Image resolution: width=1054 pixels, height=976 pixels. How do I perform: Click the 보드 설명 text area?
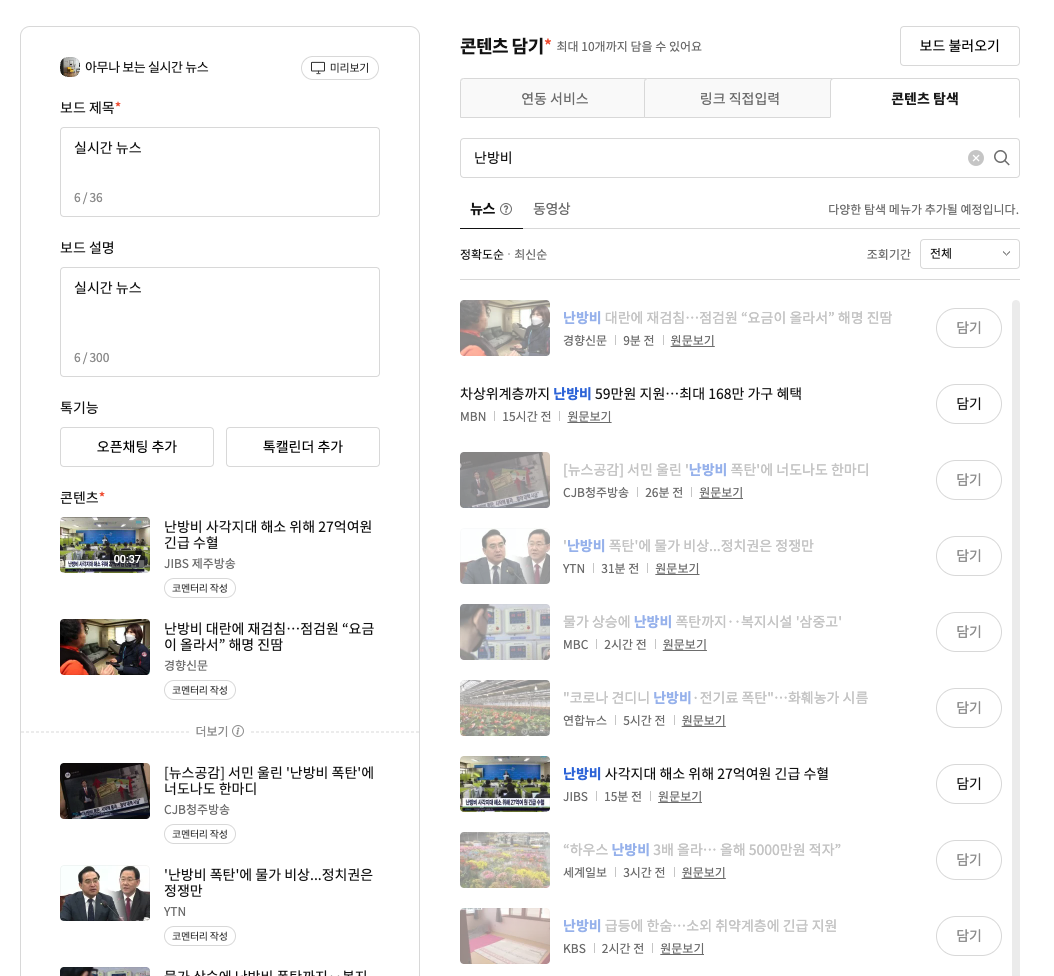[220, 322]
